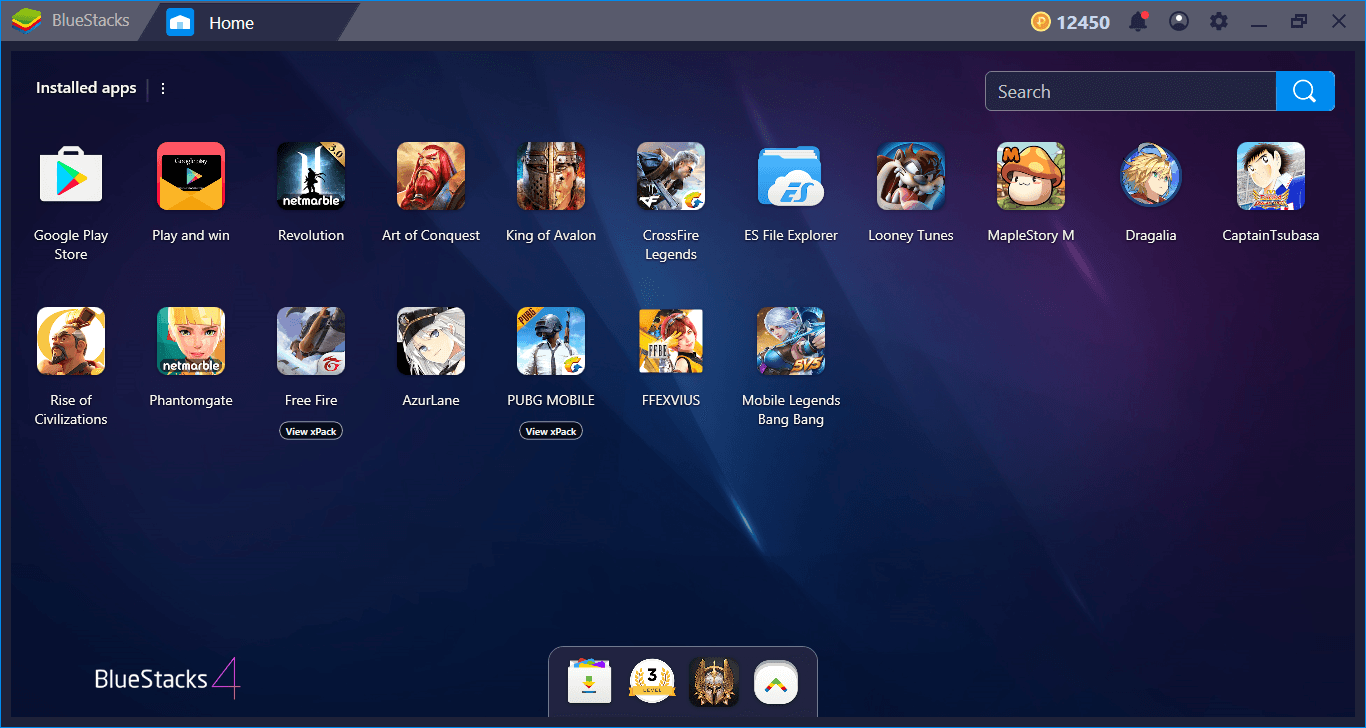This screenshot has height=728, width=1366.
Task: Open the account profile icon
Action: coord(1179,21)
